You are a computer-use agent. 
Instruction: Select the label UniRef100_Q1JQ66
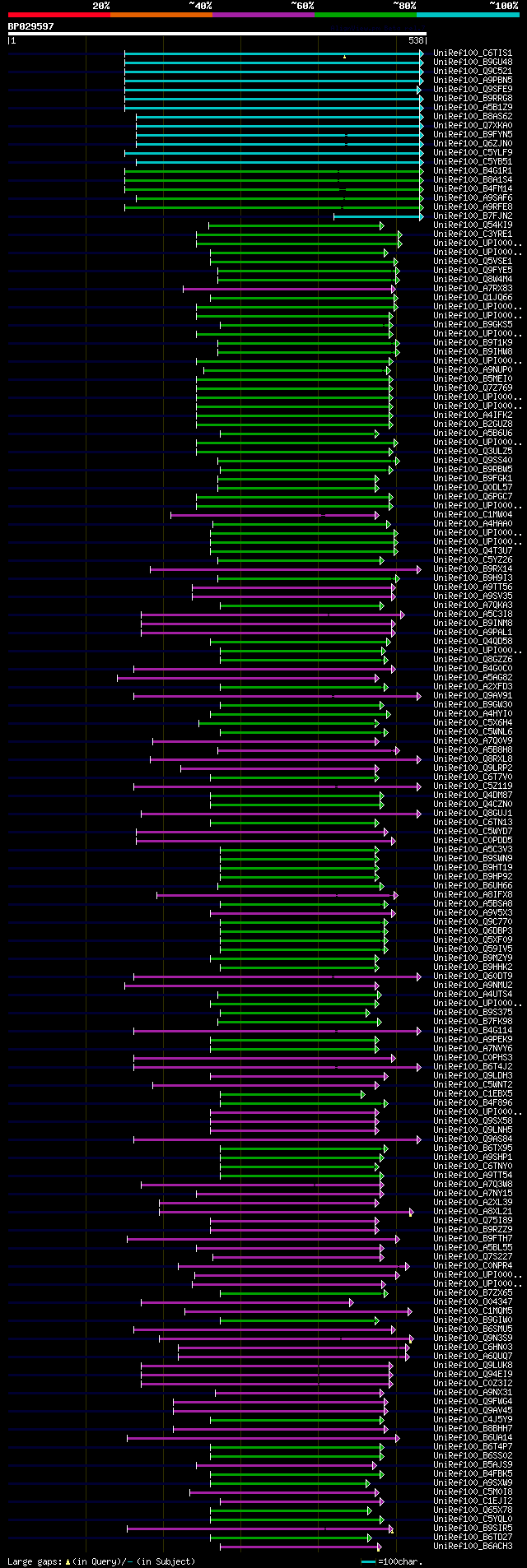click(473, 298)
